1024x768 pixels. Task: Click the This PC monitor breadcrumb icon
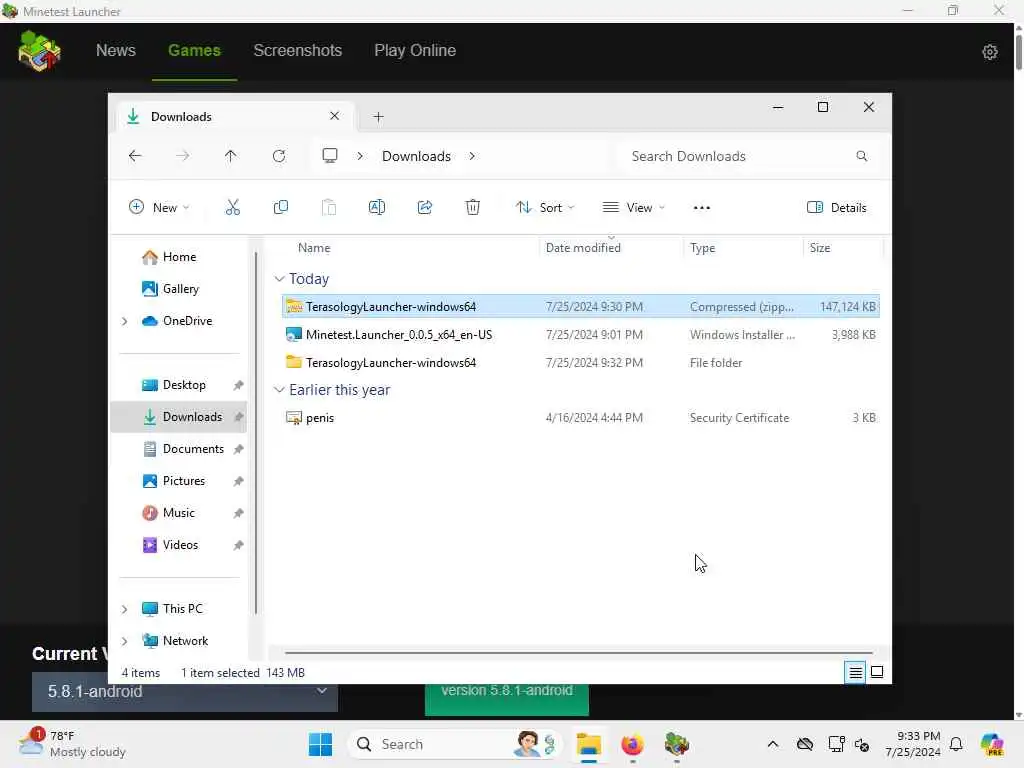click(x=330, y=155)
